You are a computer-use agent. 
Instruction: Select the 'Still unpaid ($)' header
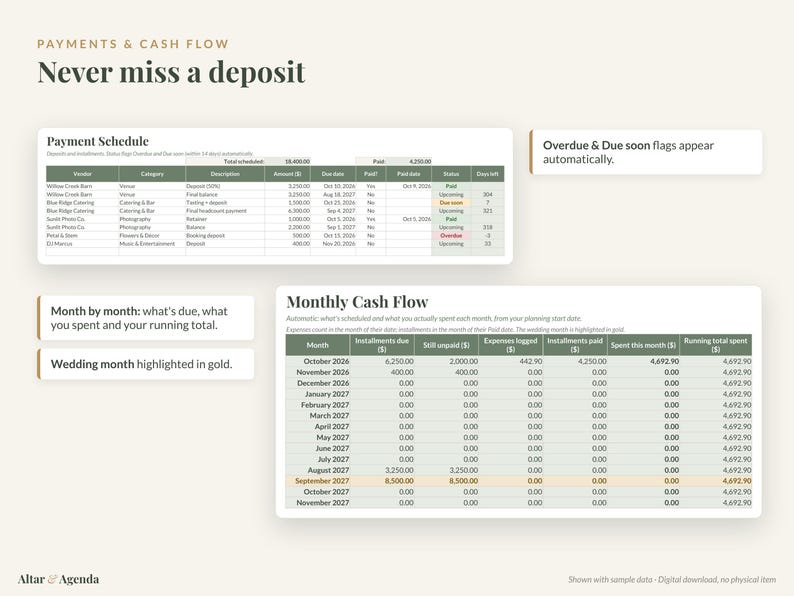(446, 345)
